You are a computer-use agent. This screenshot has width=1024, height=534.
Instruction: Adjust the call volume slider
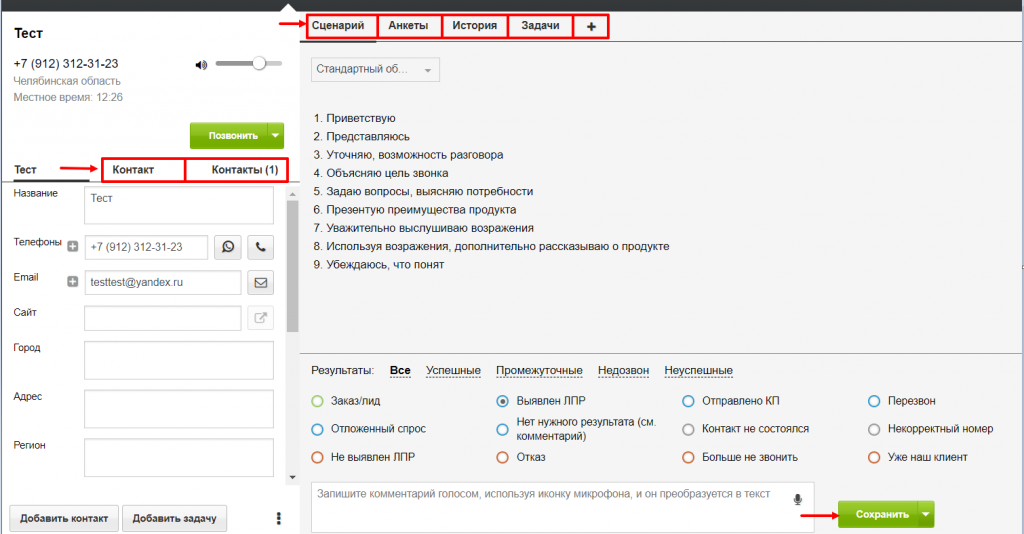point(259,63)
